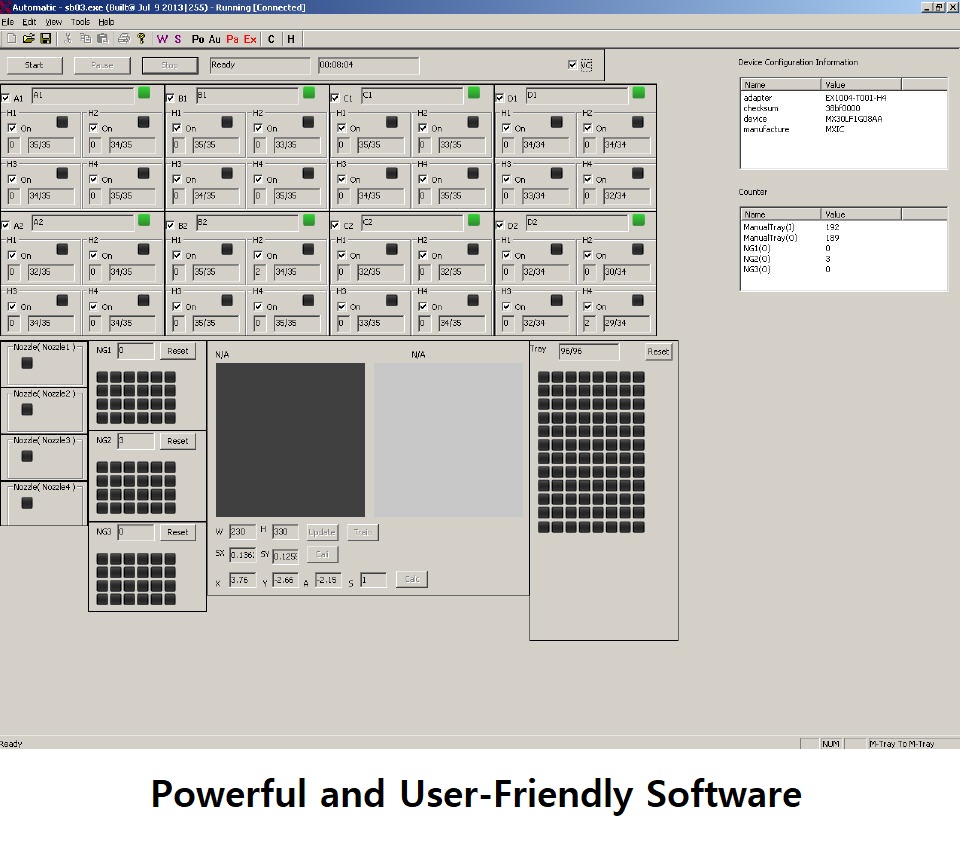Click the red Pa toolbar icon
Viewport: 960px width, 858px height.
point(232,39)
